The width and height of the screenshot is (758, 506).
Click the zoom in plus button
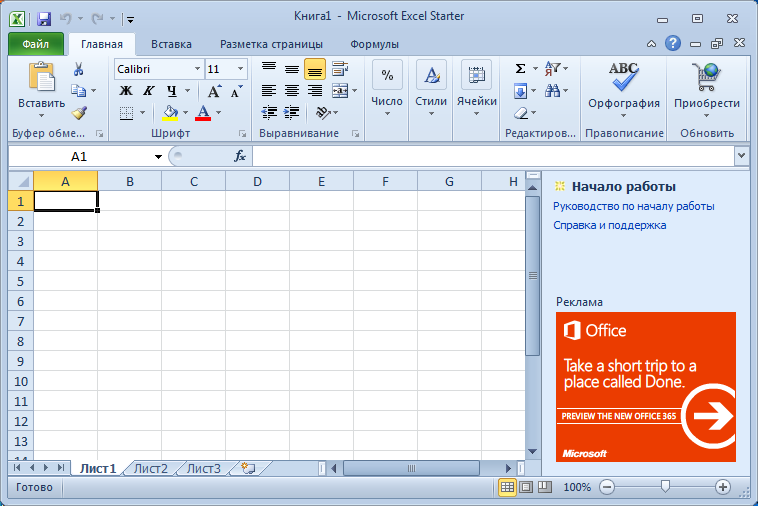pyautogui.click(x=723, y=487)
